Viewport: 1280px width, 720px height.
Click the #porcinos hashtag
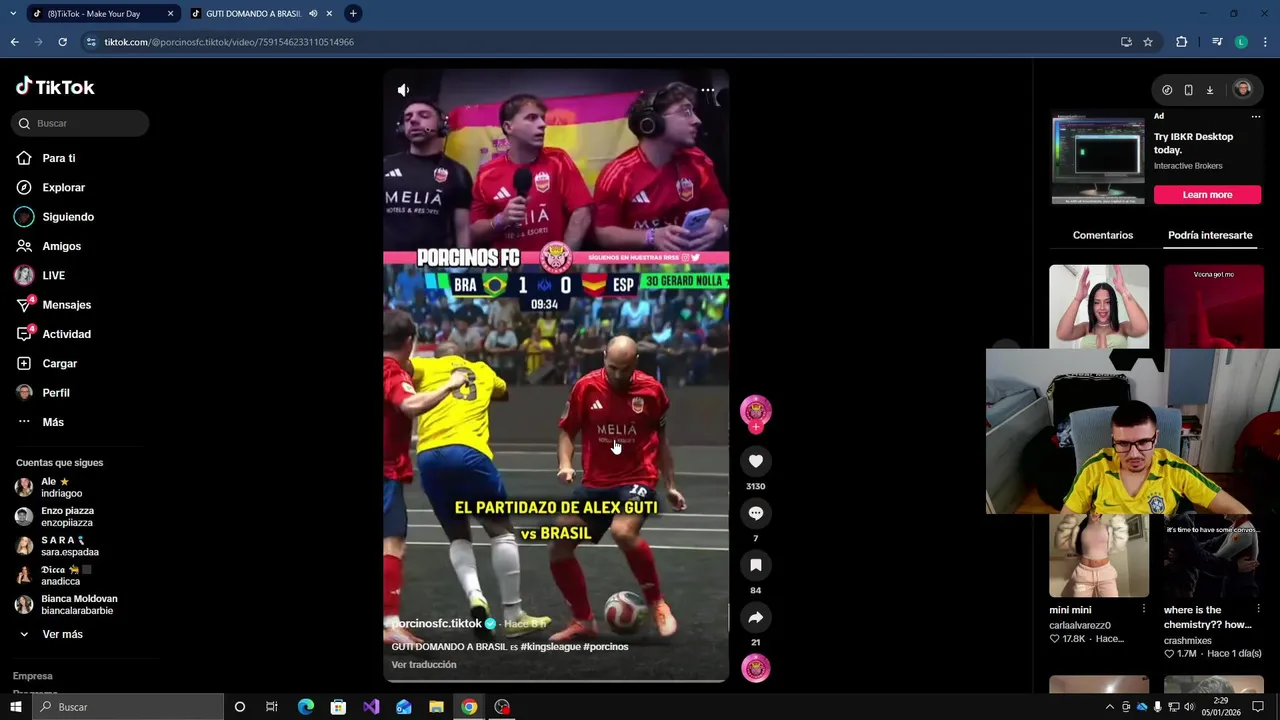click(606, 647)
